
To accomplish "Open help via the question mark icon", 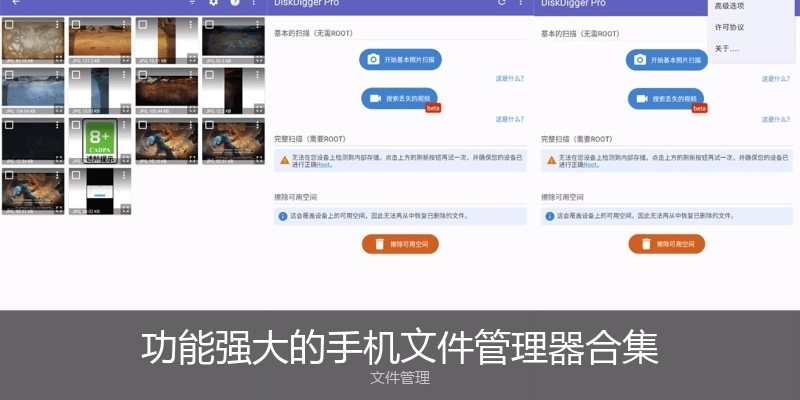I will [x=235, y=3].
